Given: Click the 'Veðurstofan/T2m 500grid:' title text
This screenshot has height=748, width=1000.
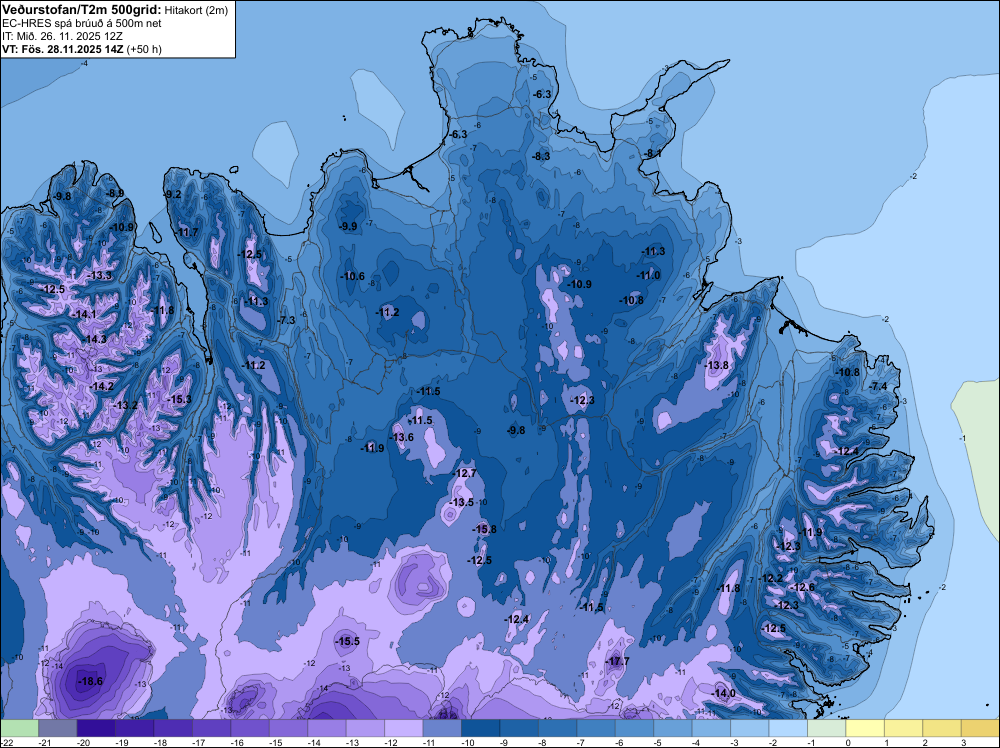Looking at the screenshot, I should coord(81,9).
